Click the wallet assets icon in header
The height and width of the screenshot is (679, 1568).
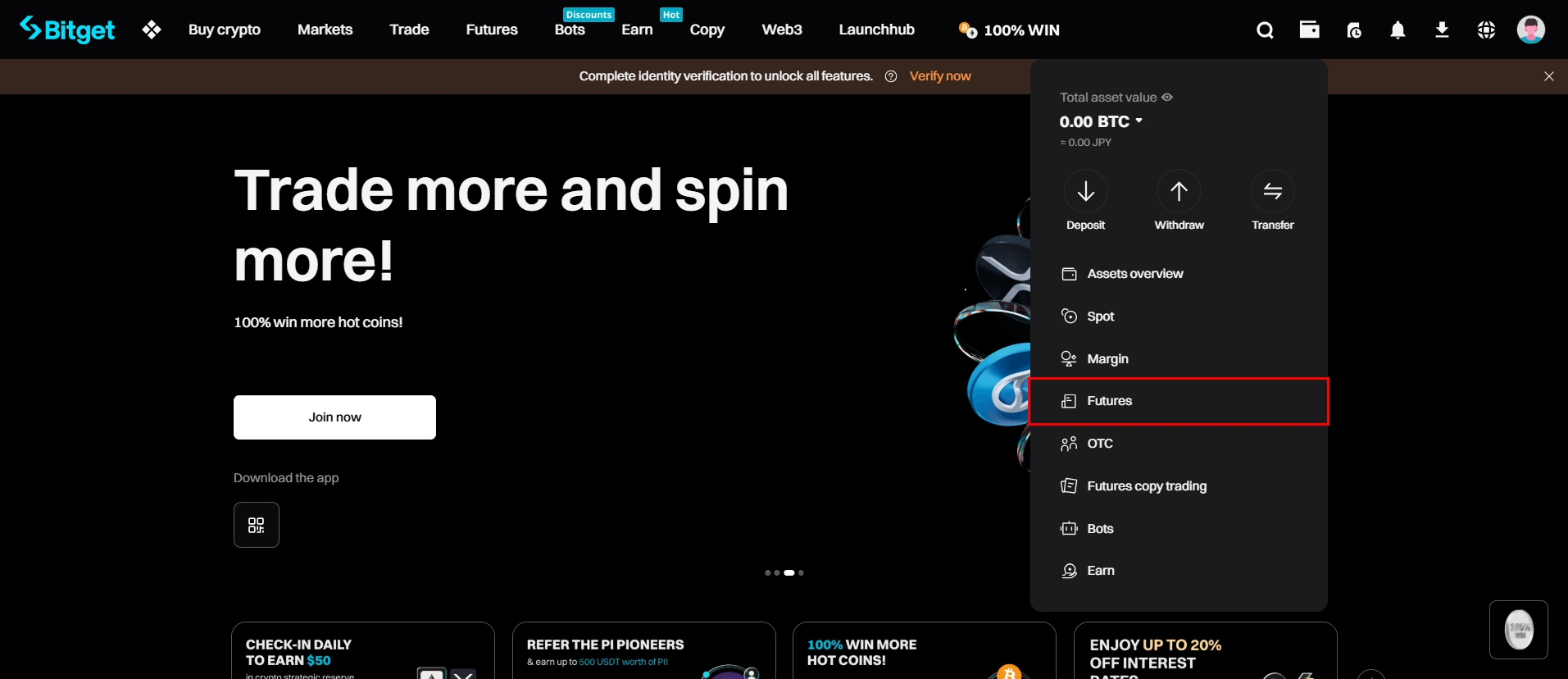[1309, 30]
